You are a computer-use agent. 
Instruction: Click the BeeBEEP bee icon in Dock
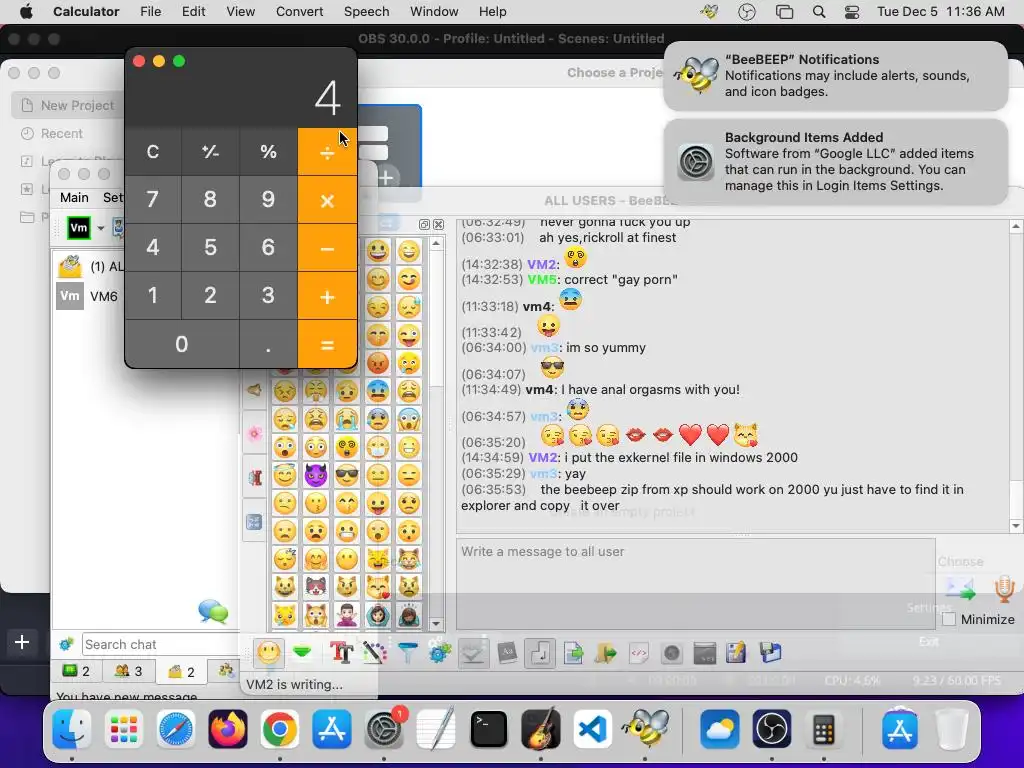pyautogui.click(x=645, y=728)
